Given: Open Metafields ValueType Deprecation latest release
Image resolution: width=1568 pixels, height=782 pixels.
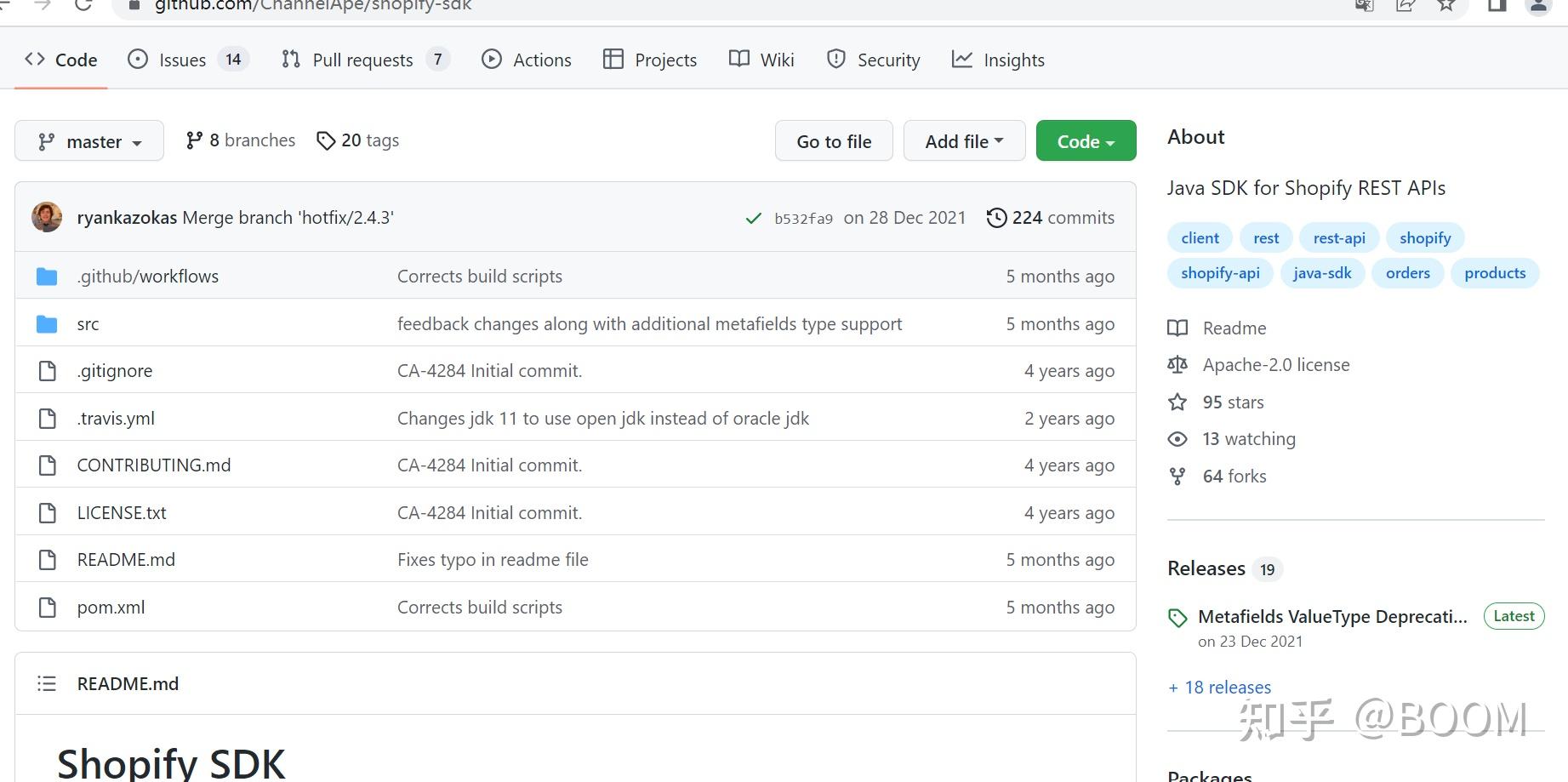Looking at the screenshot, I should point(1332,617).
